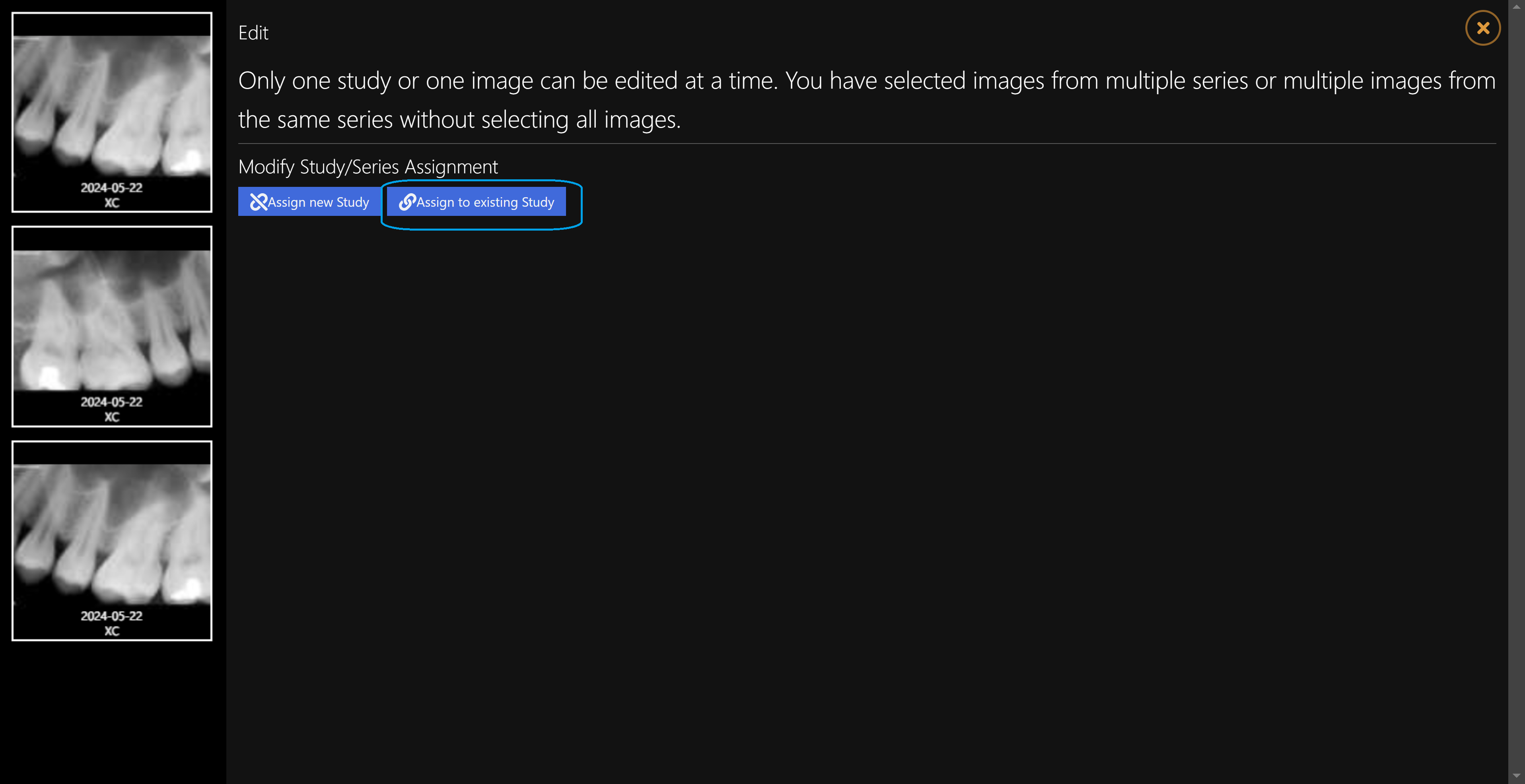Click the vertical scrollbar track
The width and height of the screenshot is (1525, 784).
(1516, 392)
